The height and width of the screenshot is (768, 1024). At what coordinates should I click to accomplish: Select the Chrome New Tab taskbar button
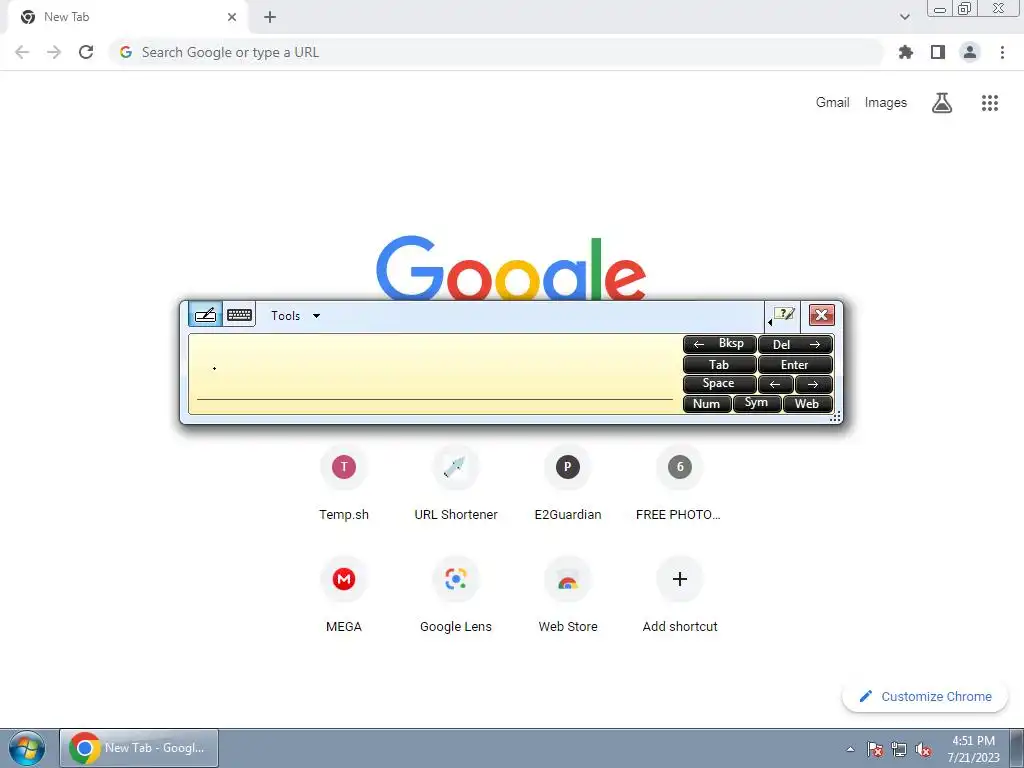click(x=139, y=748)
